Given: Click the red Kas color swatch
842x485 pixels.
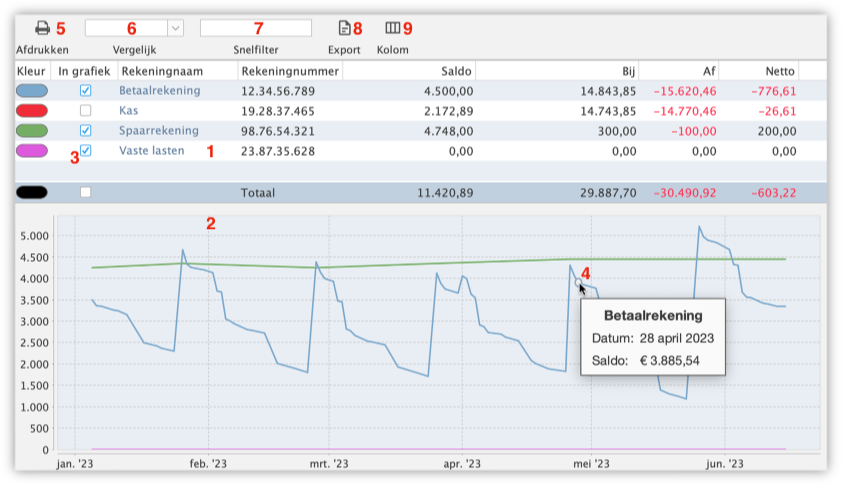Looking at the screenshot, I should [x=34, y=111].
